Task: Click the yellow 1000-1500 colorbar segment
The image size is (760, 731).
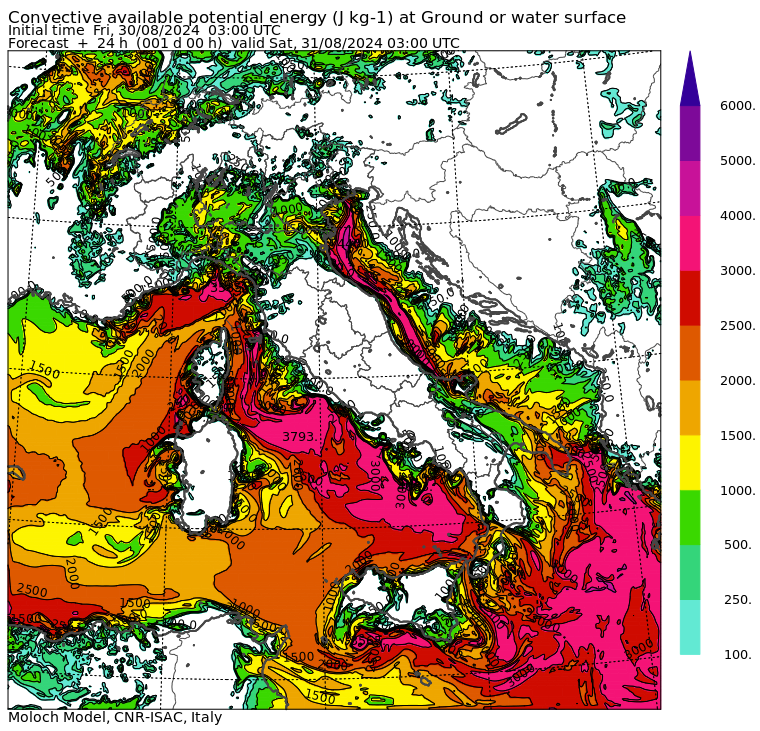Action: tap(690, 462)
